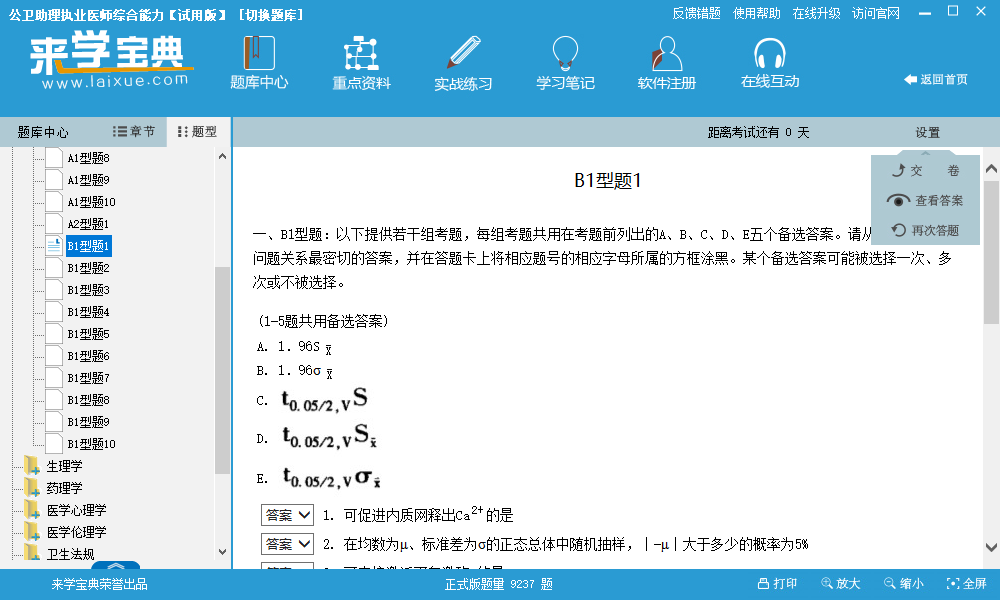Click 访问官网 link

876,13
